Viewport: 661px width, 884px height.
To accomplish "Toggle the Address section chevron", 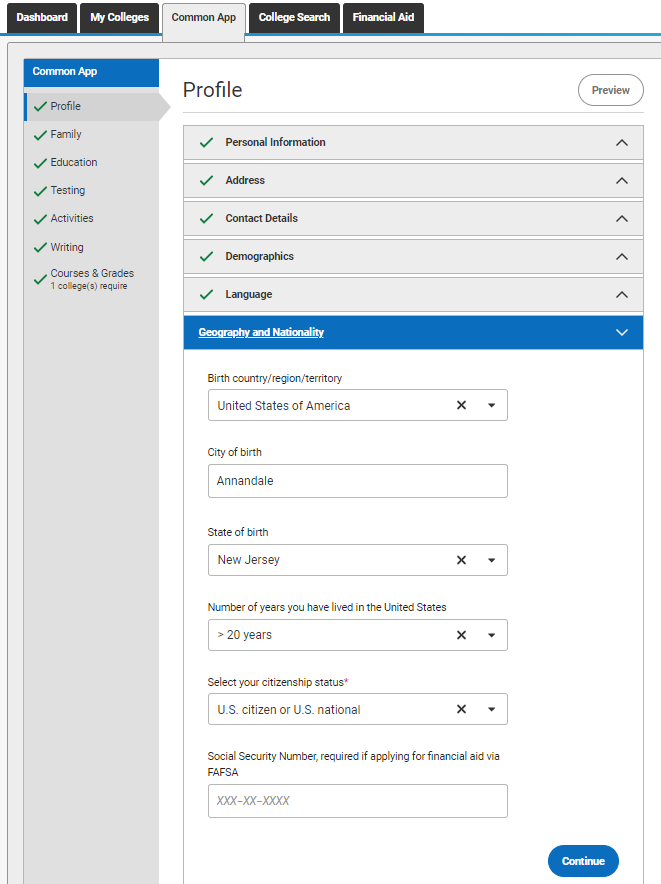I will coord(622,180).
